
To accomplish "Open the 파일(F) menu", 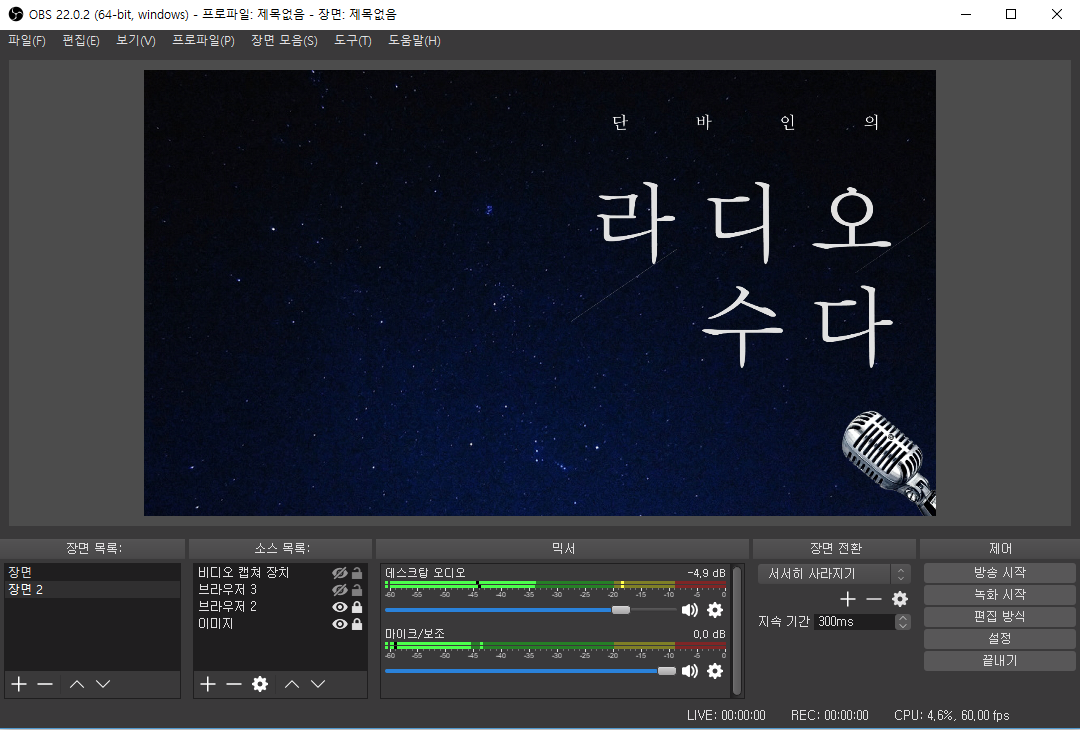I will coord(27,41).
